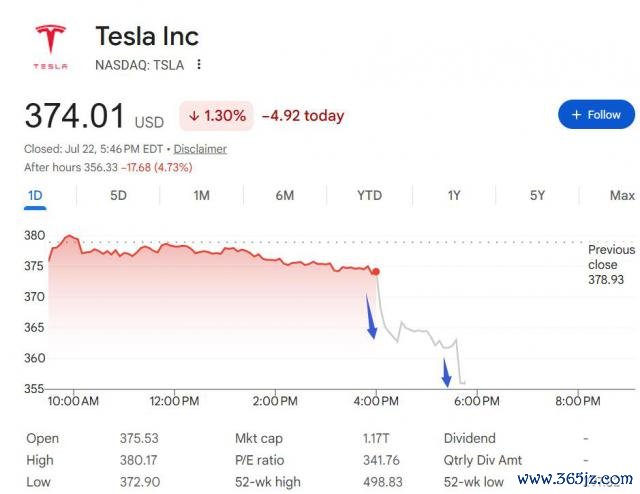Click the lower blue arrow near 6:00 PM
Viewport: 640px width, 494px height.
(x=447, y=372)
